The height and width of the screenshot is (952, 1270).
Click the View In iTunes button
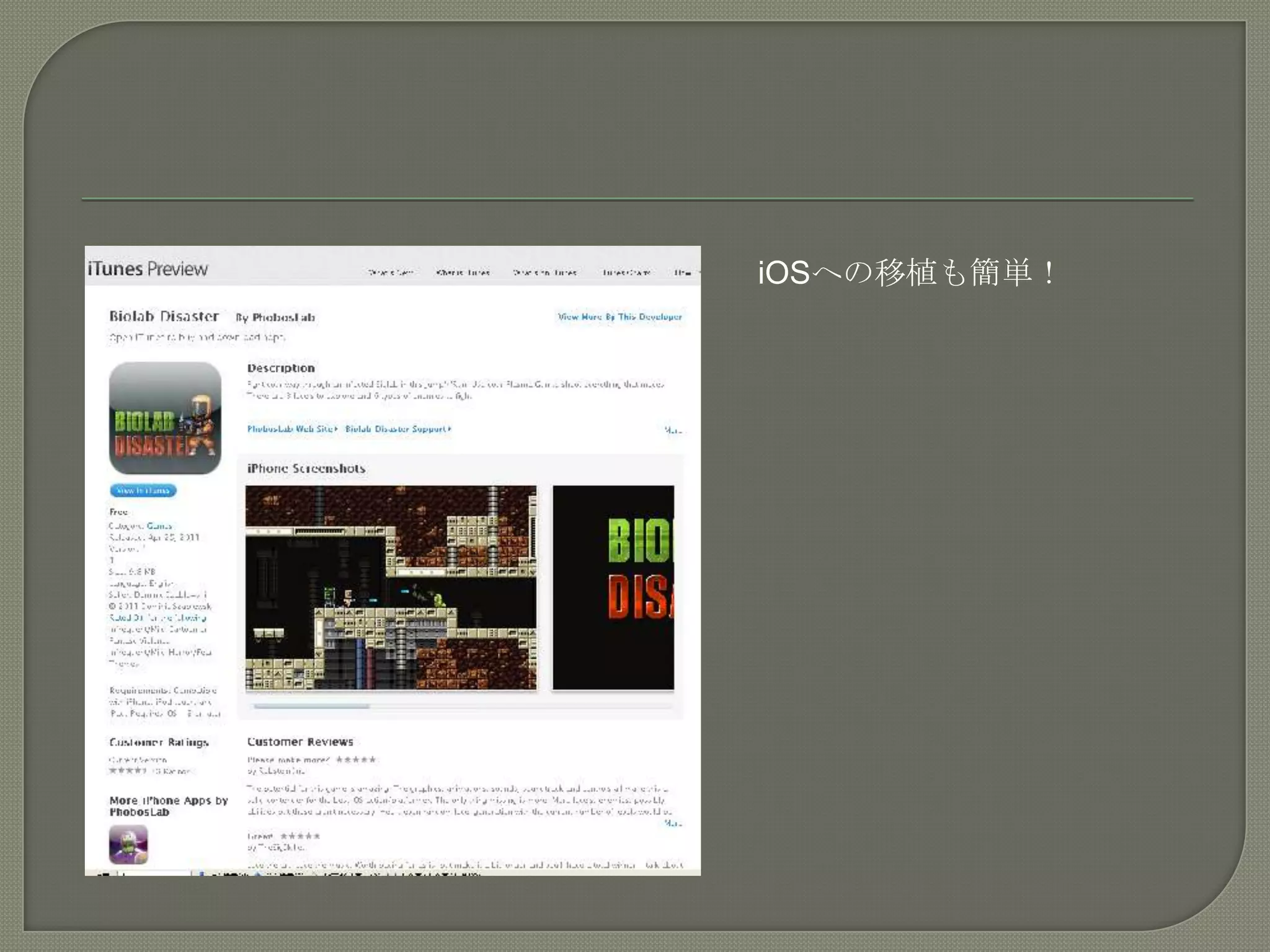point(143,490)
